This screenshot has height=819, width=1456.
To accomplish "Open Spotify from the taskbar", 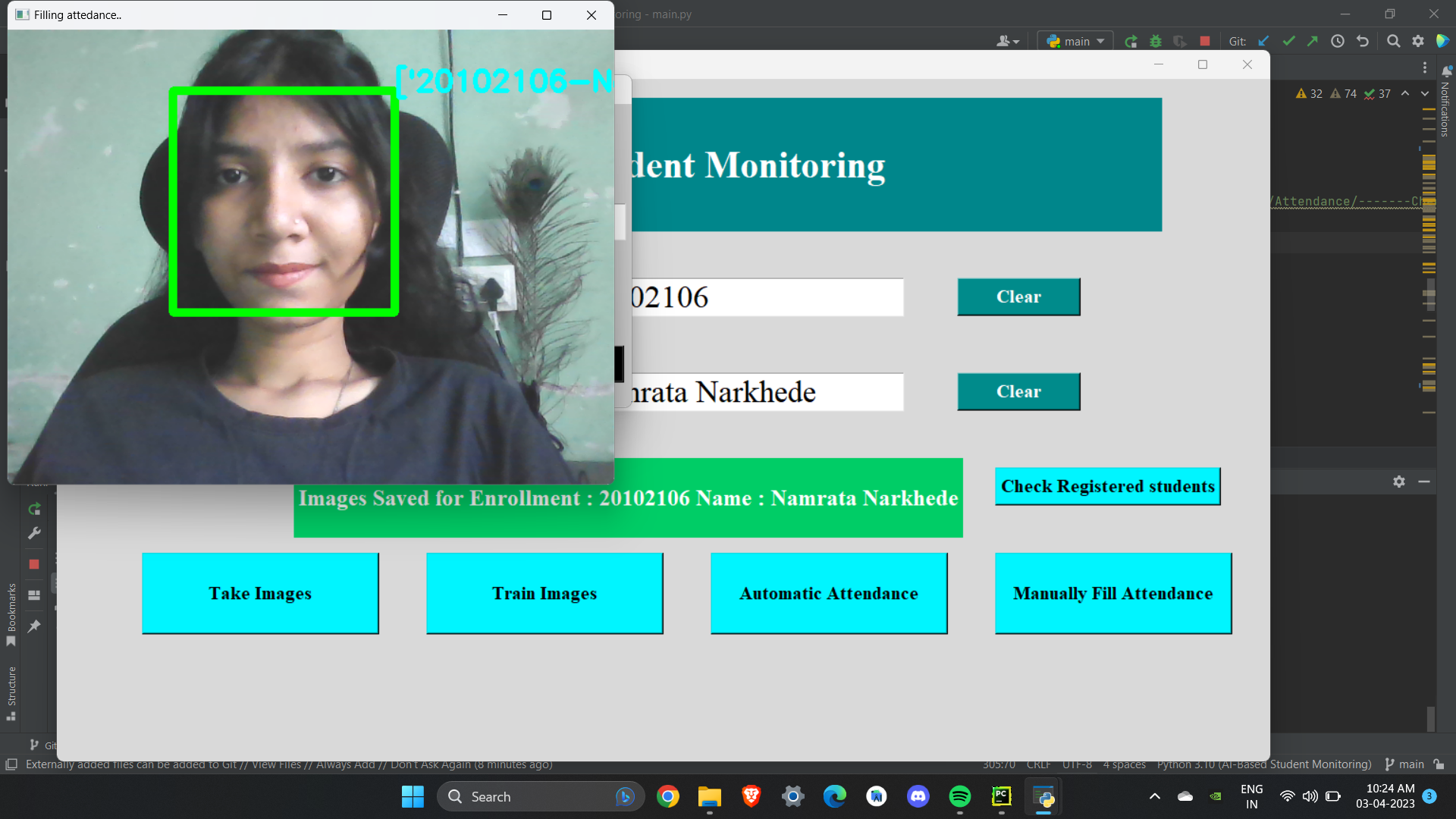I will (959, 796).
